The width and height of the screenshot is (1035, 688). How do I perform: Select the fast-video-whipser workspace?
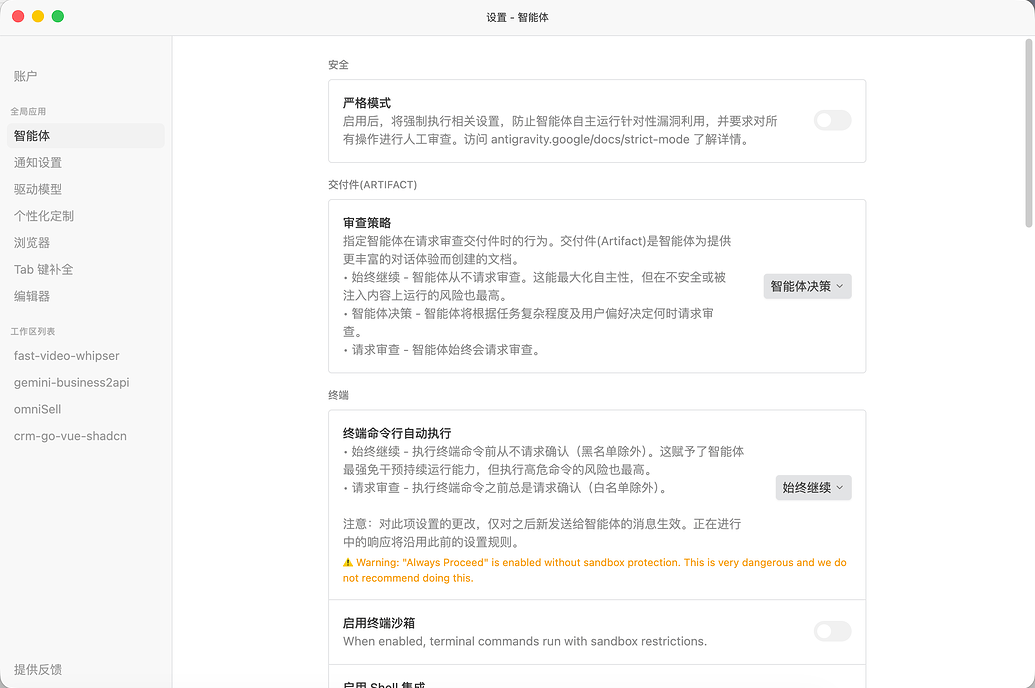coord(67,356)
